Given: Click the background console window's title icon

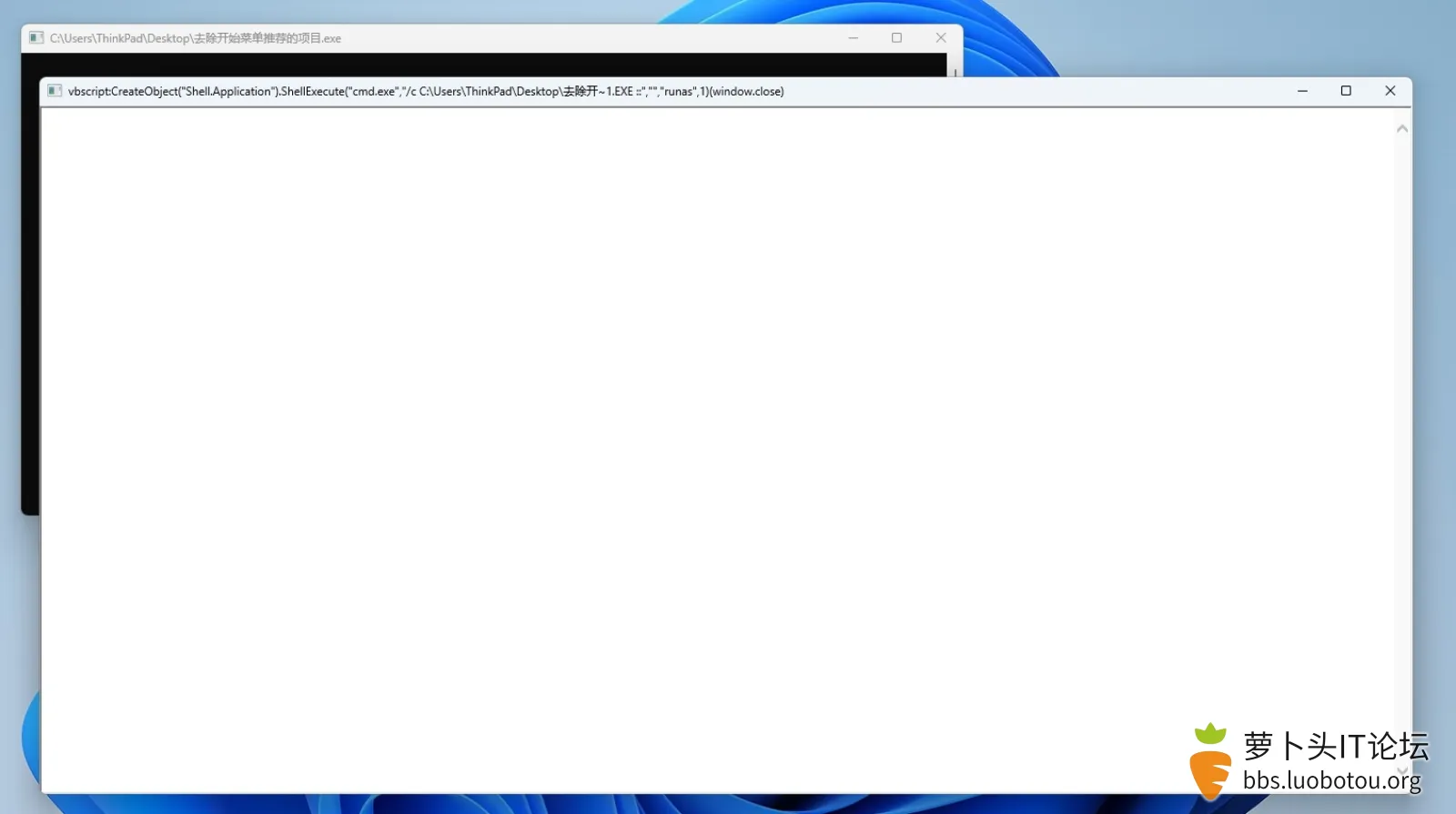Looking at the screenshot, I should pos(36,38).
